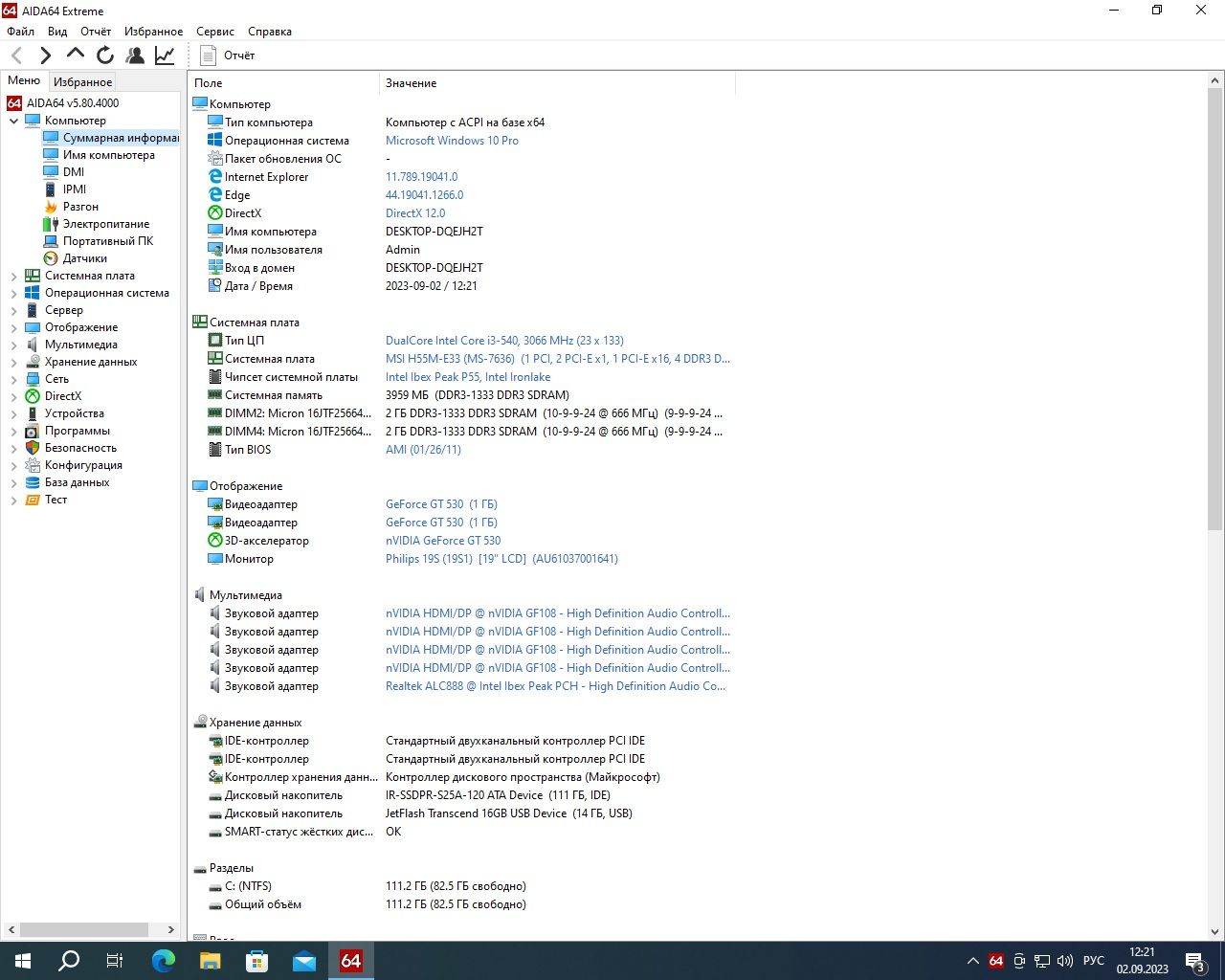
Task: Click the Realtek ALC888 audio adapter link
Action: (x=555, y=686)
